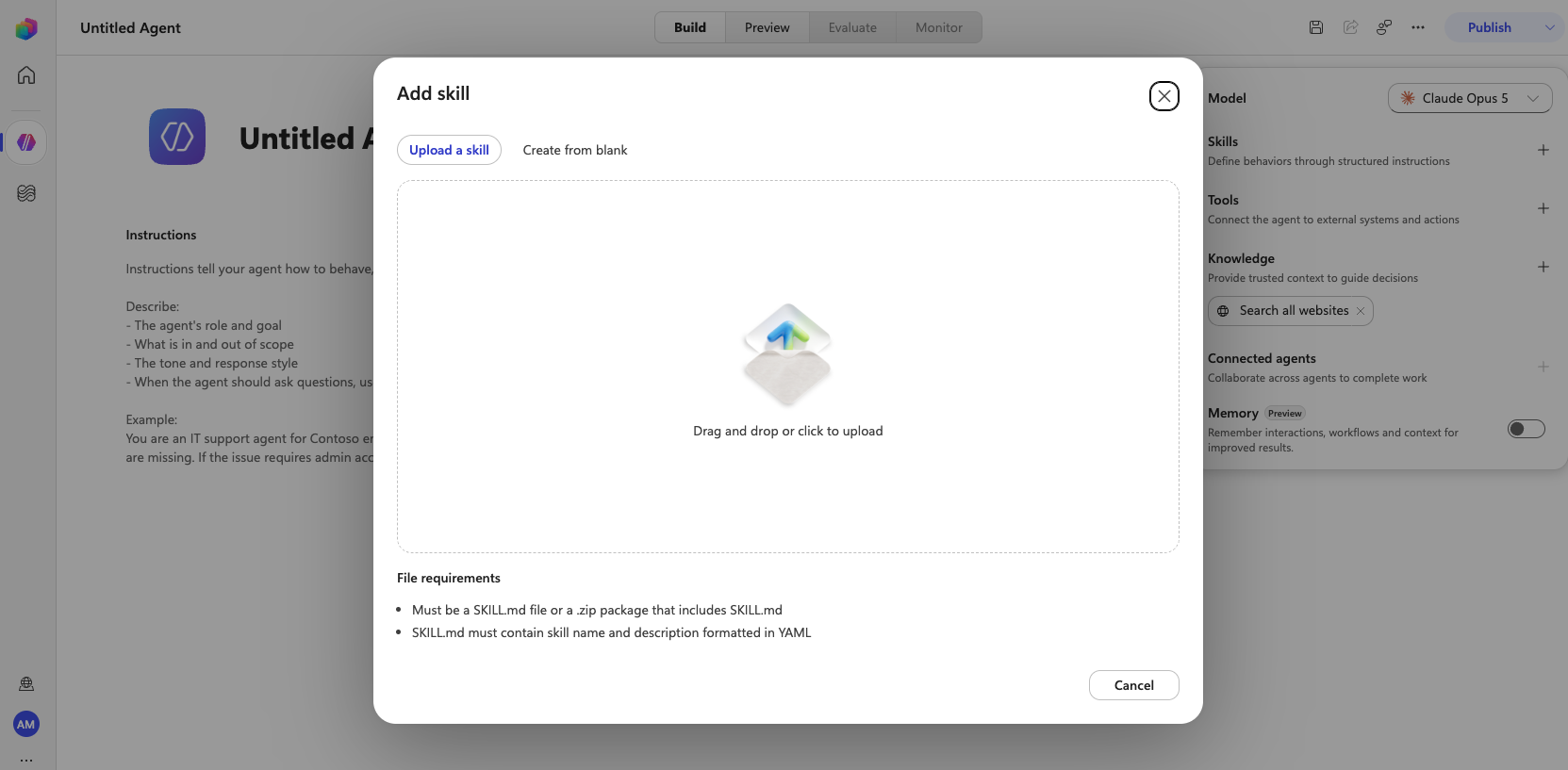The image size is (1568, 770).
Task: Add a tool with the Tools plus
Action: tap(1543, 208)
